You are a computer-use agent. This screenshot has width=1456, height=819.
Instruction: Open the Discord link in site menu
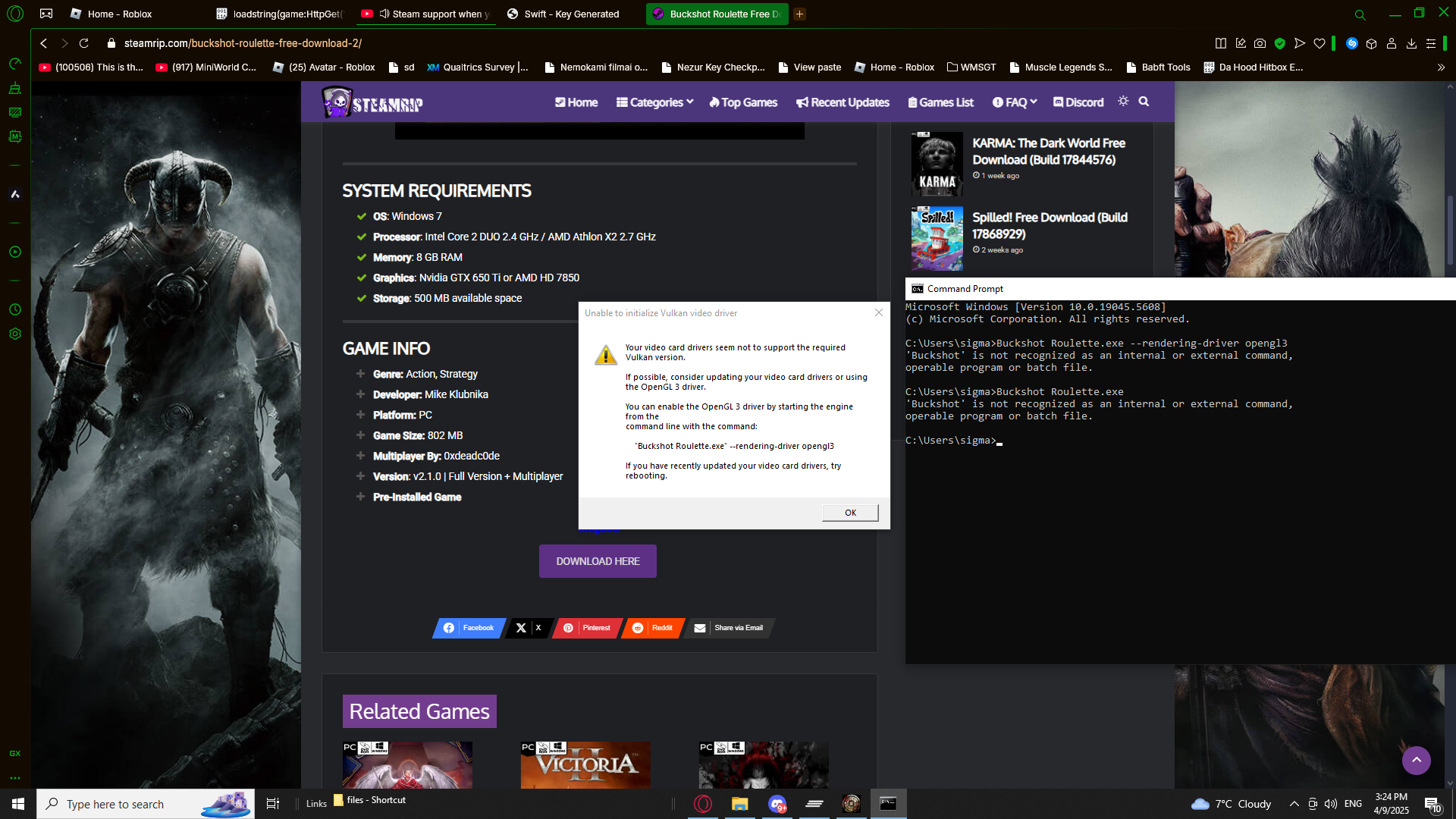pos(1078,102)
